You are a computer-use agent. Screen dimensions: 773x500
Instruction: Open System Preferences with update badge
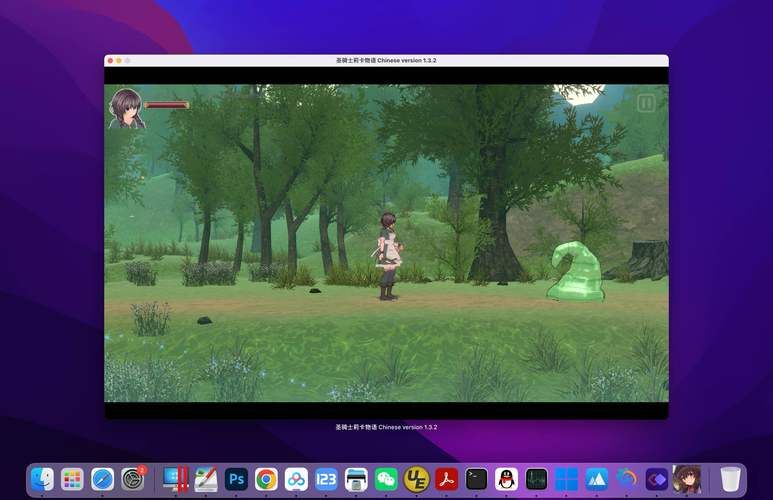133,479
